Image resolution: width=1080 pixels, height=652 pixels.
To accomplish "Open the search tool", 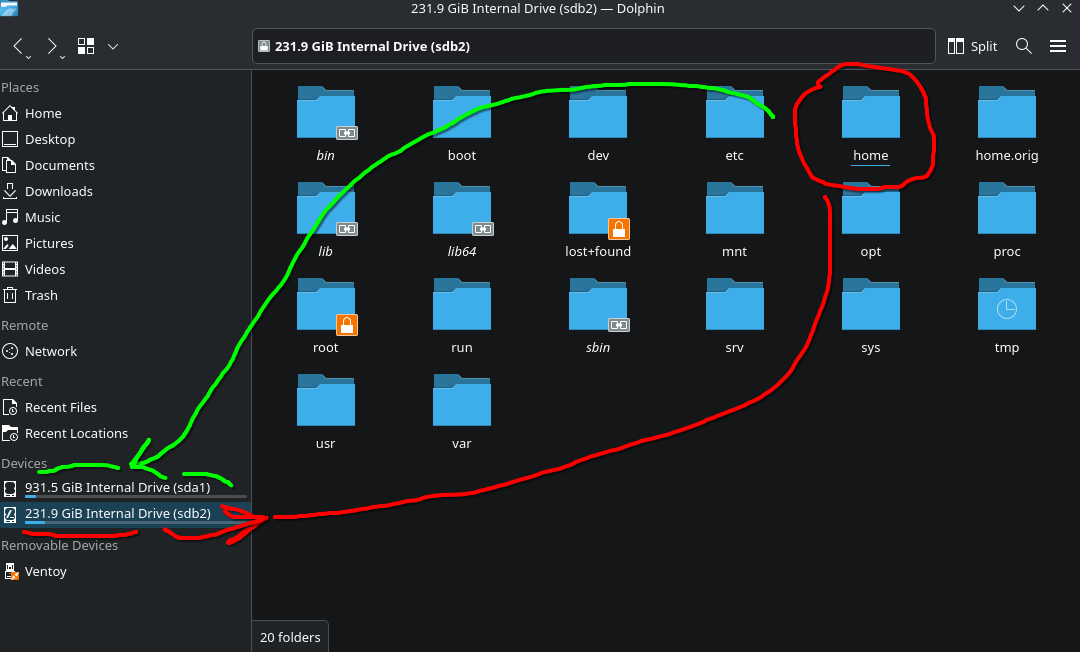I will pyautogui.click(x=1024, y=46).
